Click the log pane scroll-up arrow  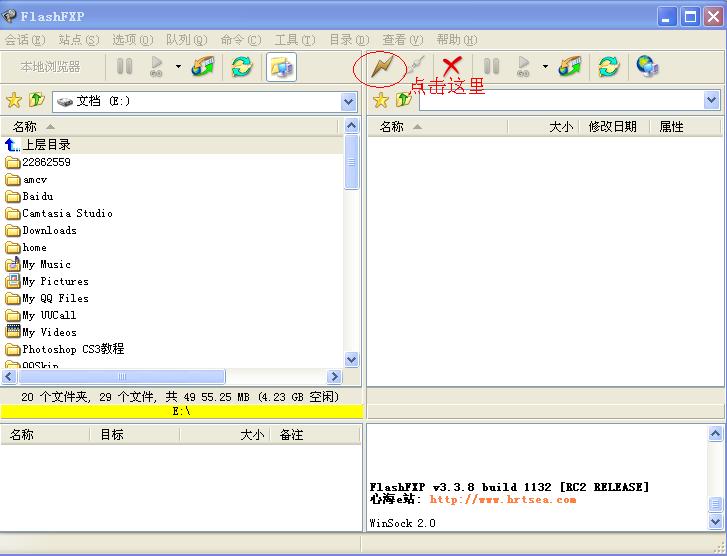pyautogui.click(x=715, y=434)
